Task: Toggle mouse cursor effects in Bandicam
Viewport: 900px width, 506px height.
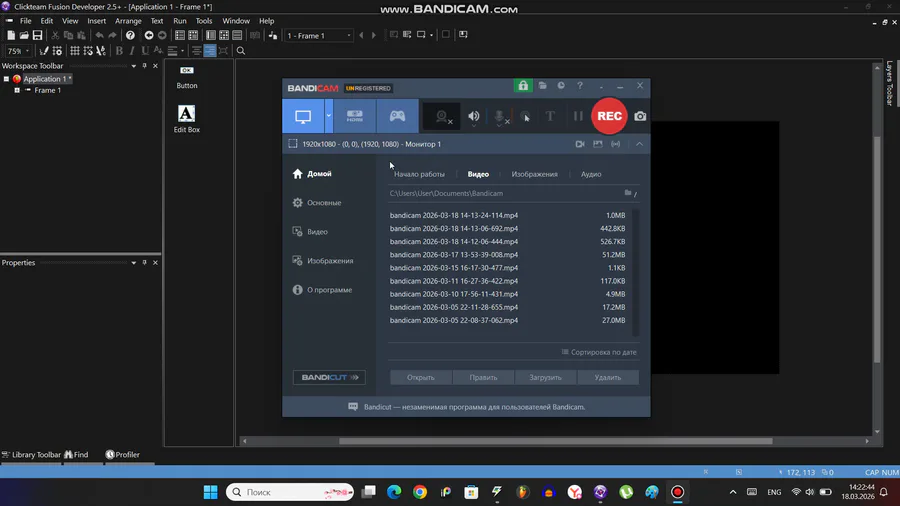Action: (x=525, y=116)
